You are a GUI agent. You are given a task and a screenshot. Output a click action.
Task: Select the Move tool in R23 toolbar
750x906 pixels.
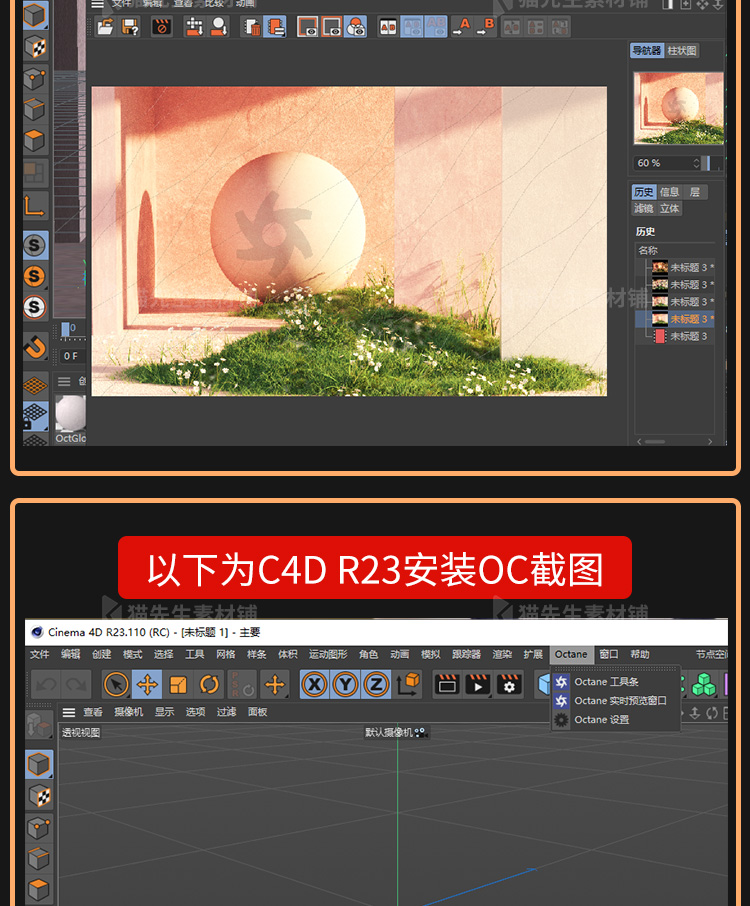pos(147,685)
